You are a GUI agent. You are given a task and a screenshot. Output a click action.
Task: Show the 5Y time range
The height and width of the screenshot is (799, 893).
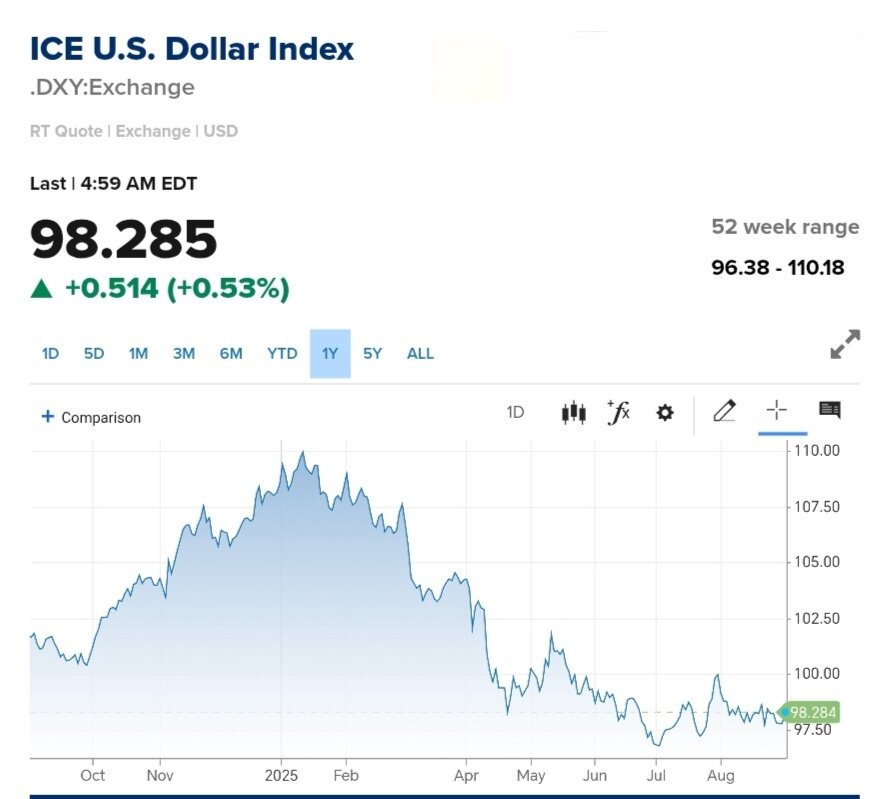tap(373, 354)
